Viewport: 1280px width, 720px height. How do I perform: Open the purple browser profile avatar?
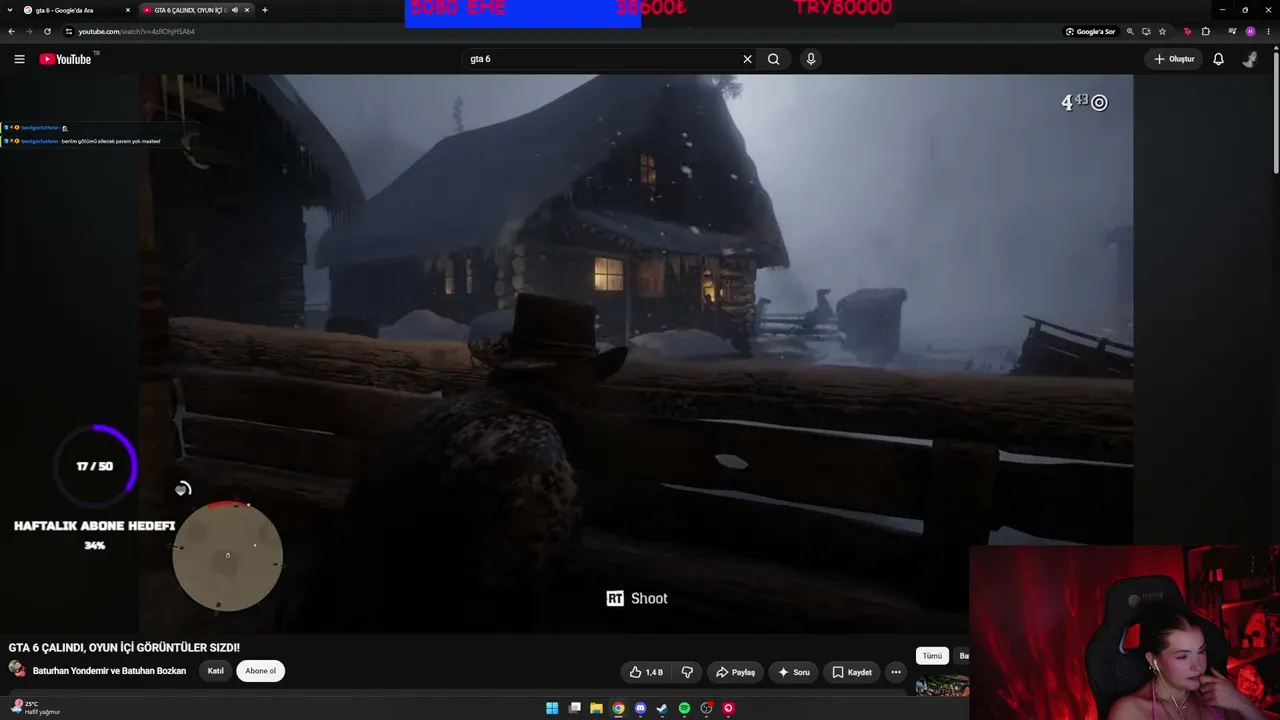pyautogui.click(x=1250, y=31)
